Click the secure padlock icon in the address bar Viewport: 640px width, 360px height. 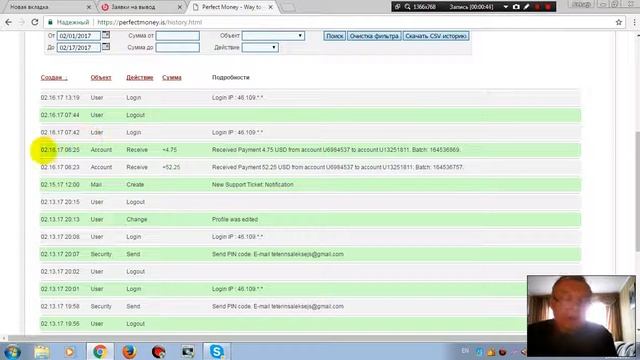tap(51, 22)
